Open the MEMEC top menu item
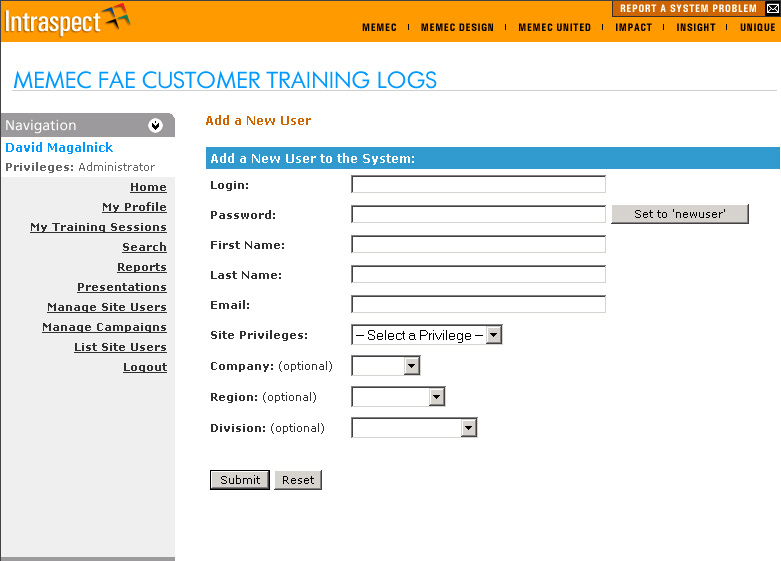The height and width of the screenshot is (561, 781). (x=379, y=27)
